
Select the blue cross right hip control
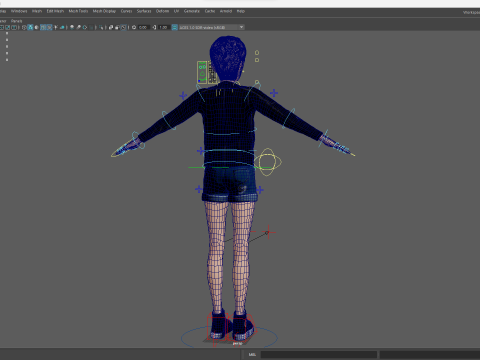coord(260,190)
